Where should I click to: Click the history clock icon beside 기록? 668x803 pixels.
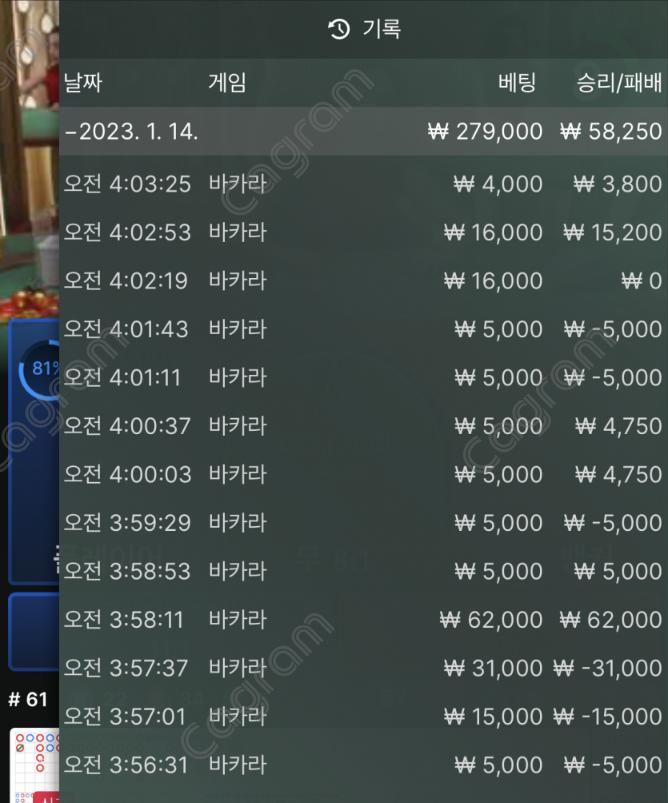tap(339, 29)
